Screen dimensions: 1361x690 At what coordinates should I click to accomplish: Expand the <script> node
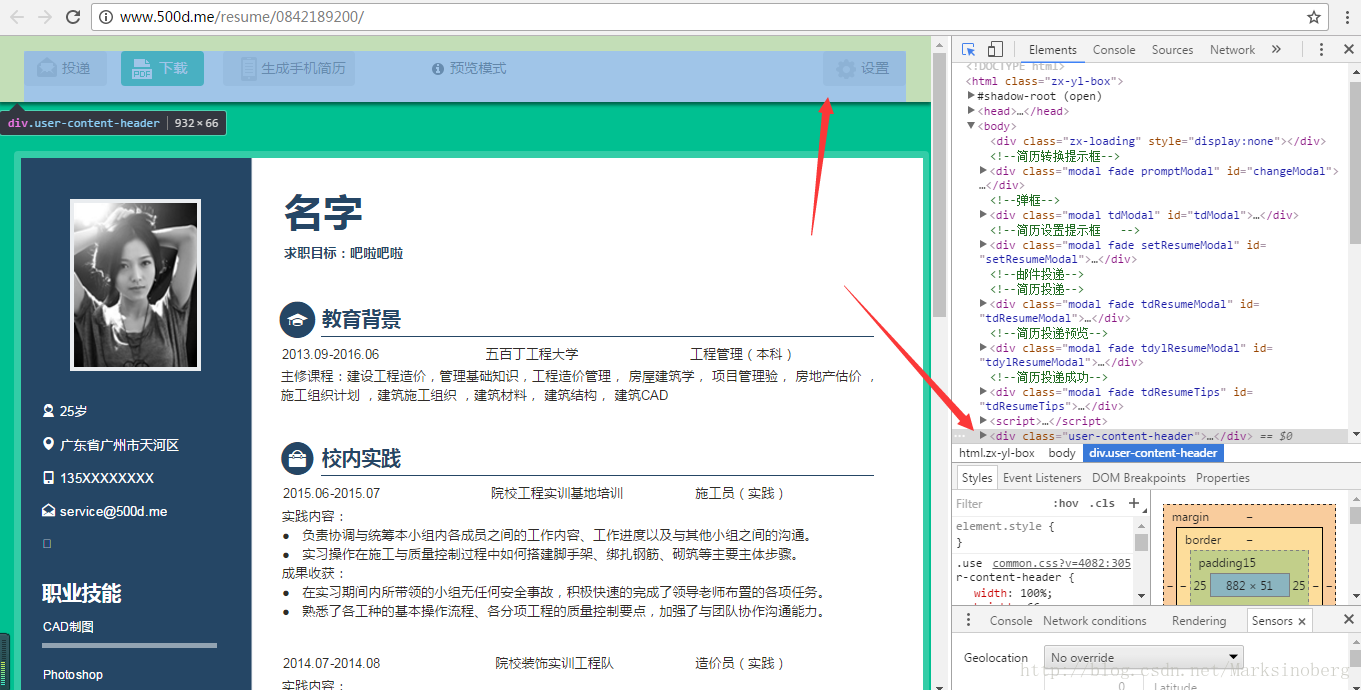coord(983,421)
